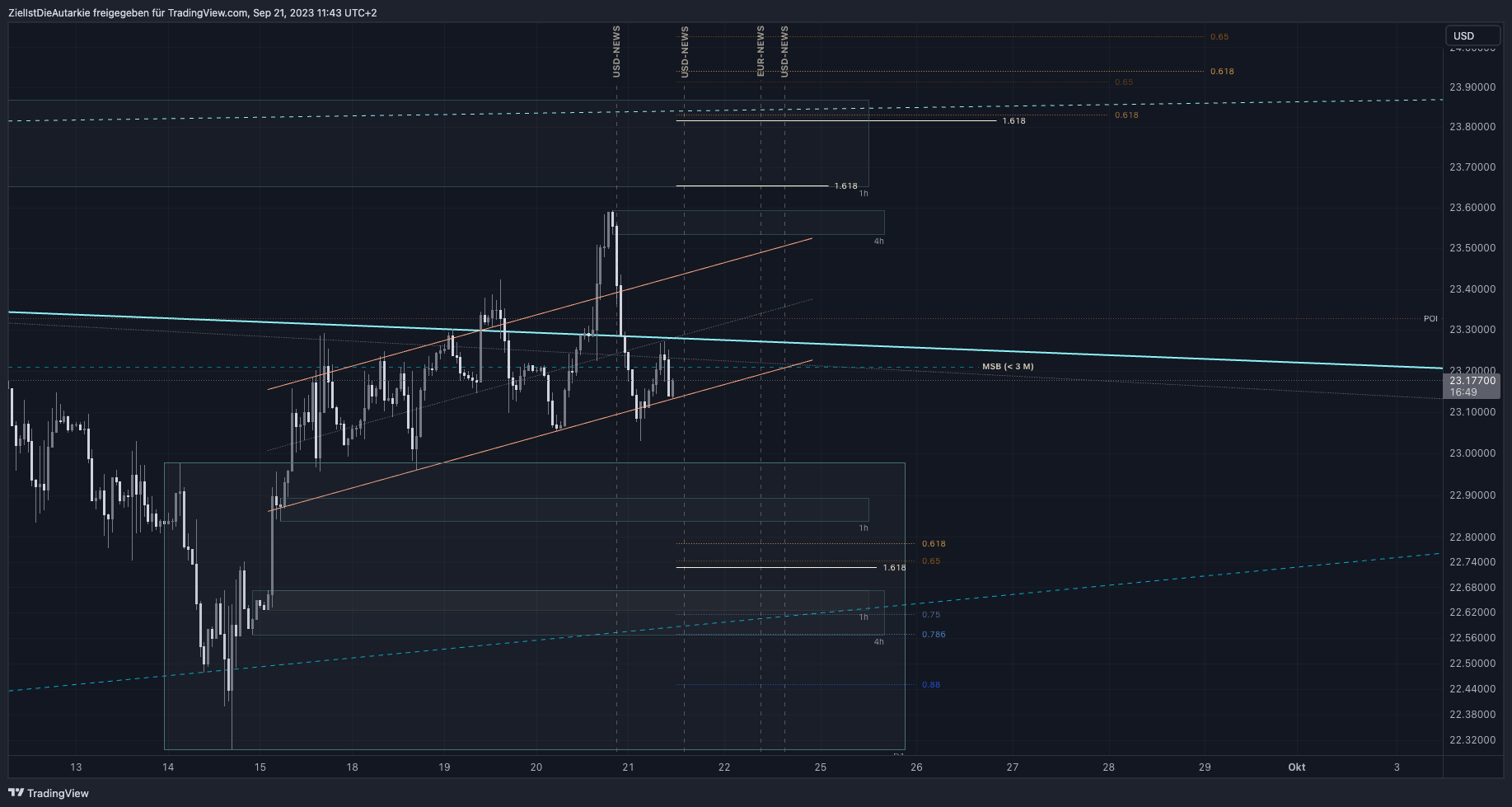Viewport: 1512px width, 807px height.
Task: Click date 22 on the time axis
Action: (724, 767)
